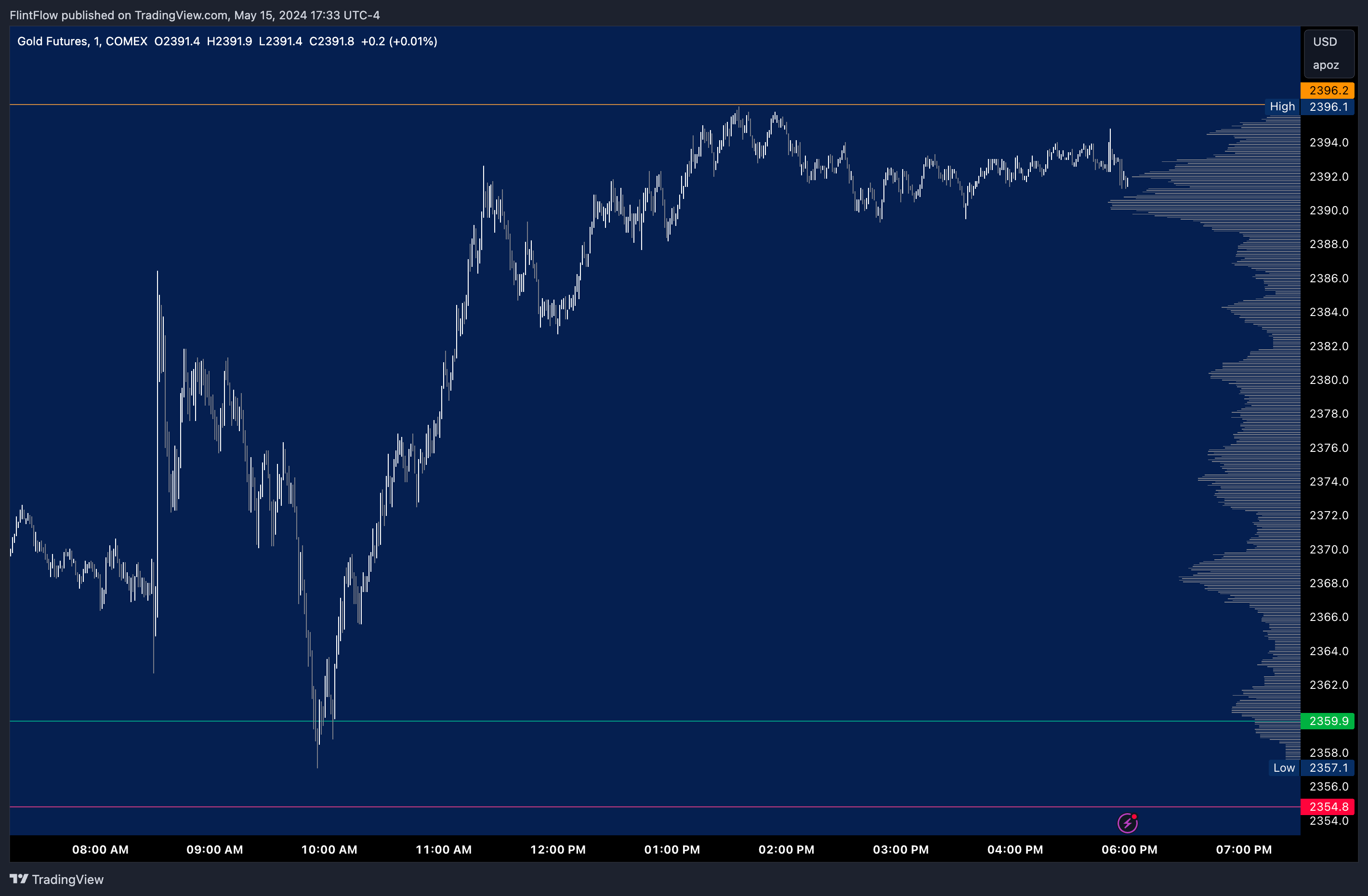Click the green 2359.9 price tag
1368x896 pixels.
click(x=1328, y=721)
